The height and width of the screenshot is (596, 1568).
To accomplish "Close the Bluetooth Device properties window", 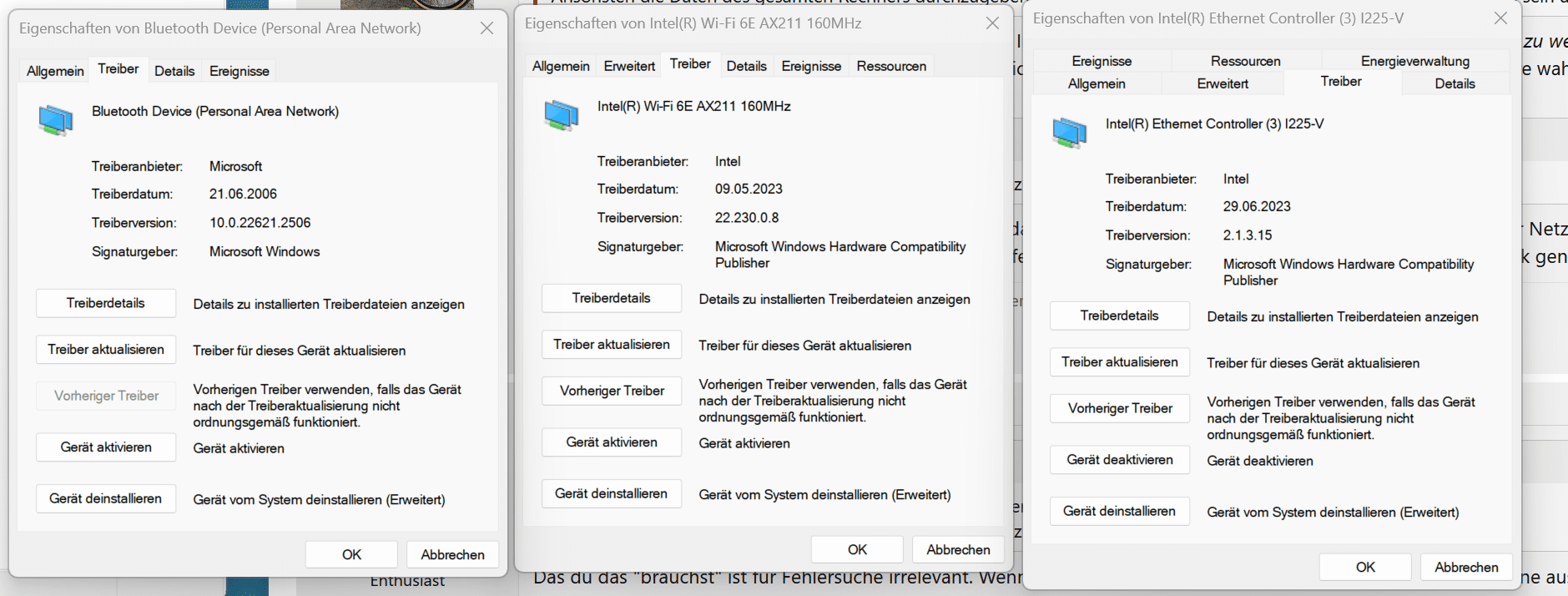I will pyautogui.click(x=487, y=28).
